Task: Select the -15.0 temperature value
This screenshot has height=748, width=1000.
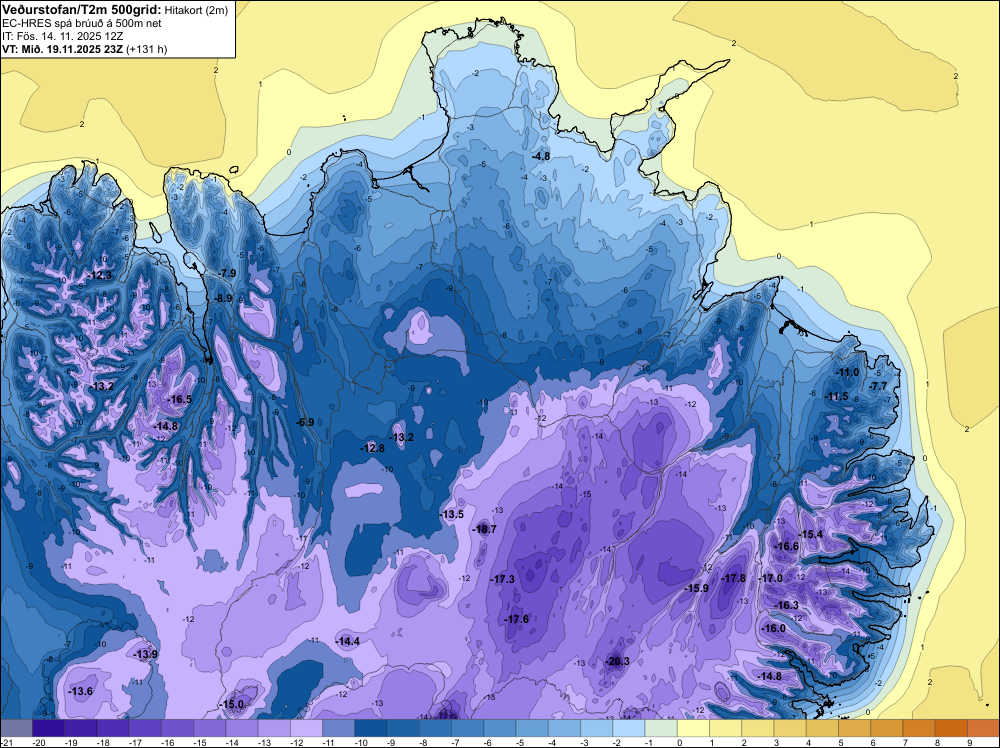Action: tap(231, 704)
